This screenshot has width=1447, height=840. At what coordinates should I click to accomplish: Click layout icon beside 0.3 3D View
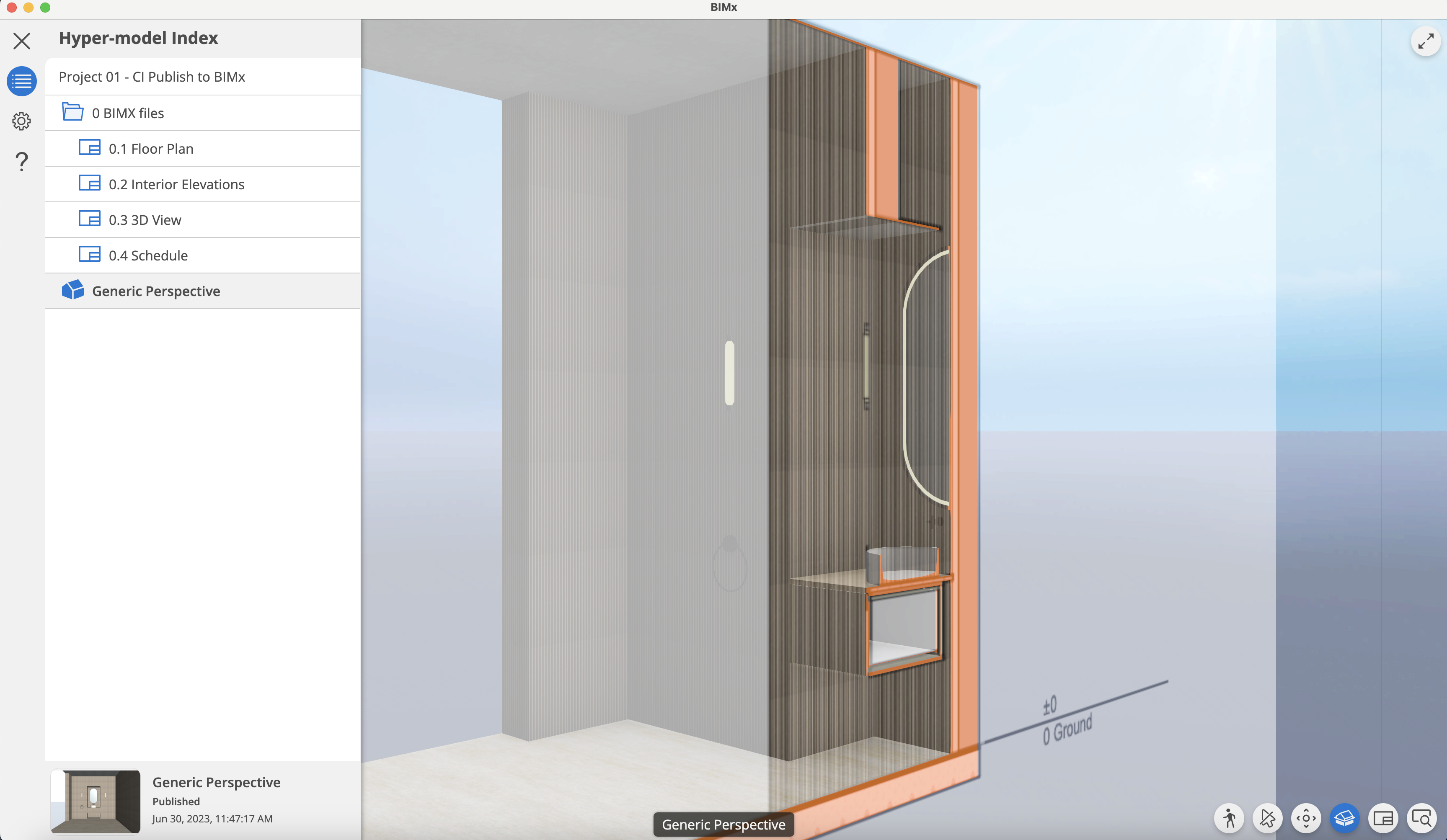pyautogui.click(x=90, y=219)
